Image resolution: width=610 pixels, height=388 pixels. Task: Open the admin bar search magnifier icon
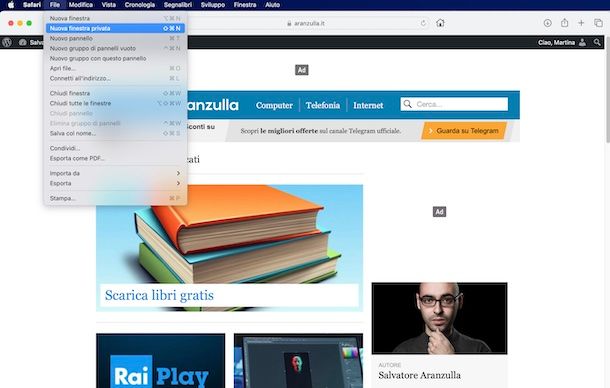(597, 42)
